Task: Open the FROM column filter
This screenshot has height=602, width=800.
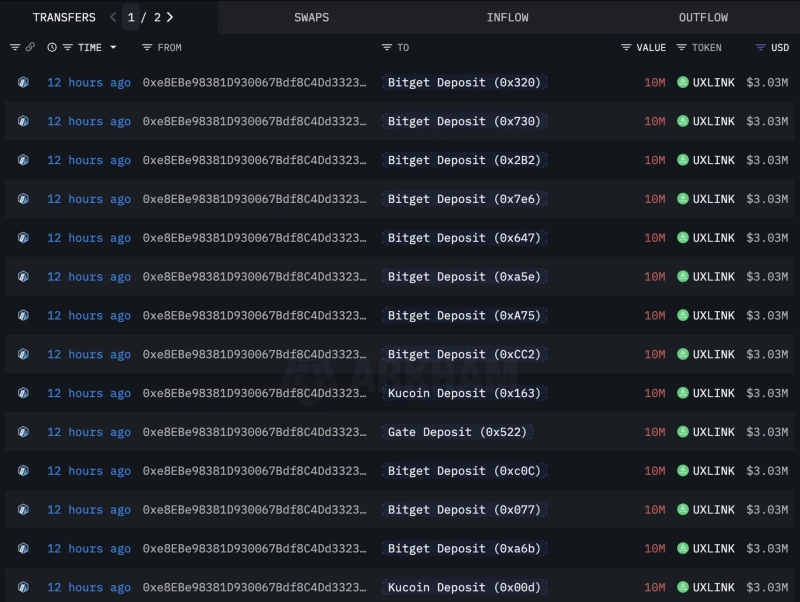Action: click(x=147, y=47)
